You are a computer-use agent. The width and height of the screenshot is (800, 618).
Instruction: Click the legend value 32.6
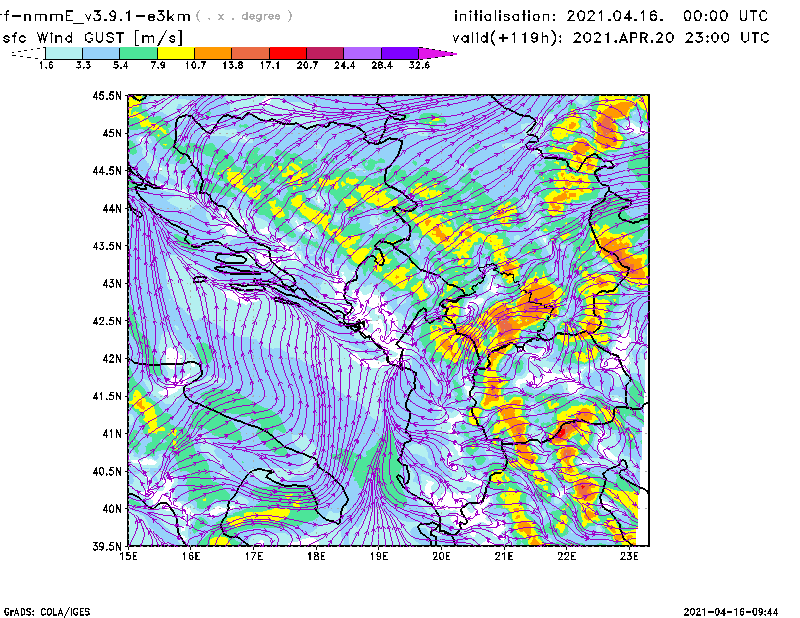[419, 65]
